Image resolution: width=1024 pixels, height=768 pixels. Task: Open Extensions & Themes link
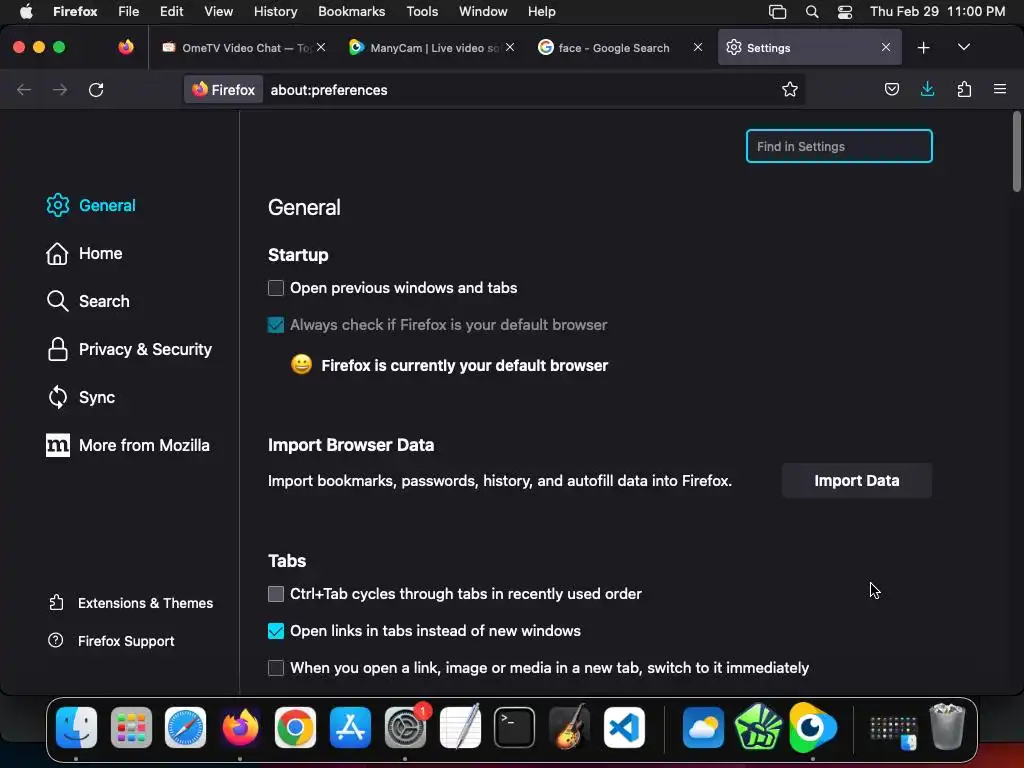point(131,603)
